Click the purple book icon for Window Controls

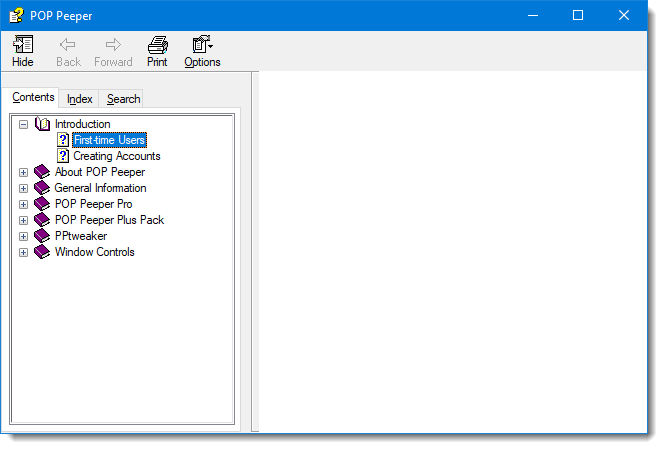42,252
